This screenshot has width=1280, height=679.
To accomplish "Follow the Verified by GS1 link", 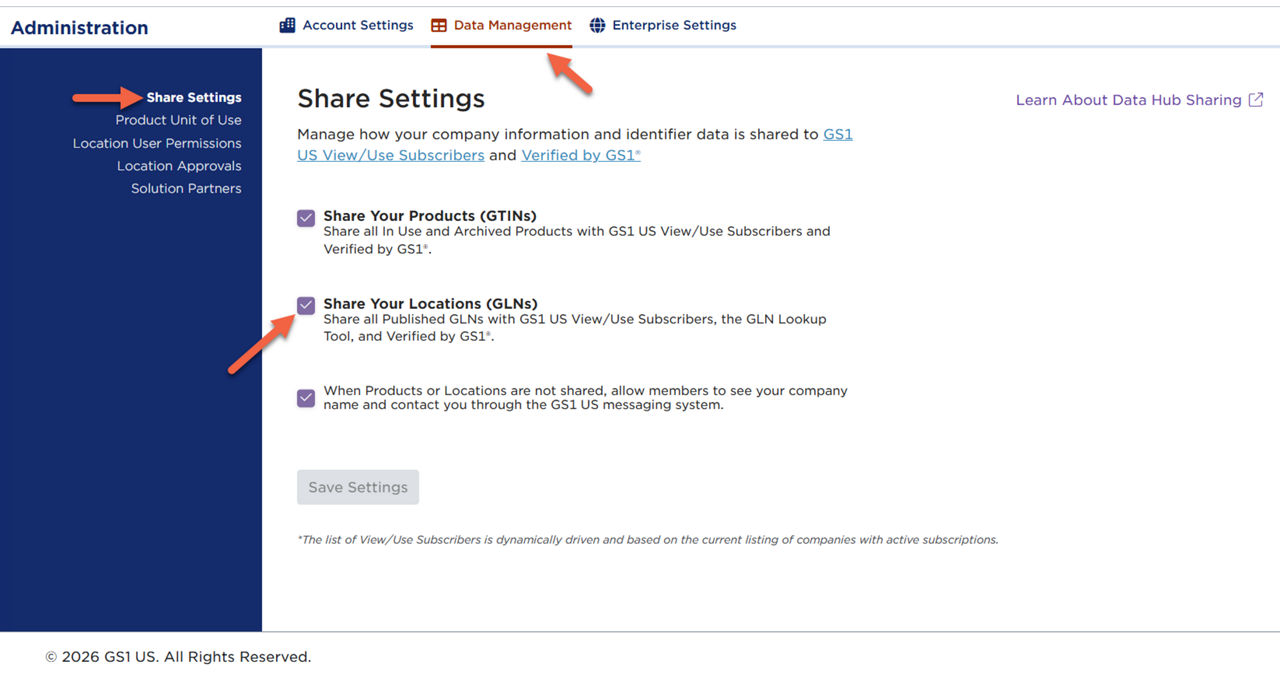I will 581,155.
